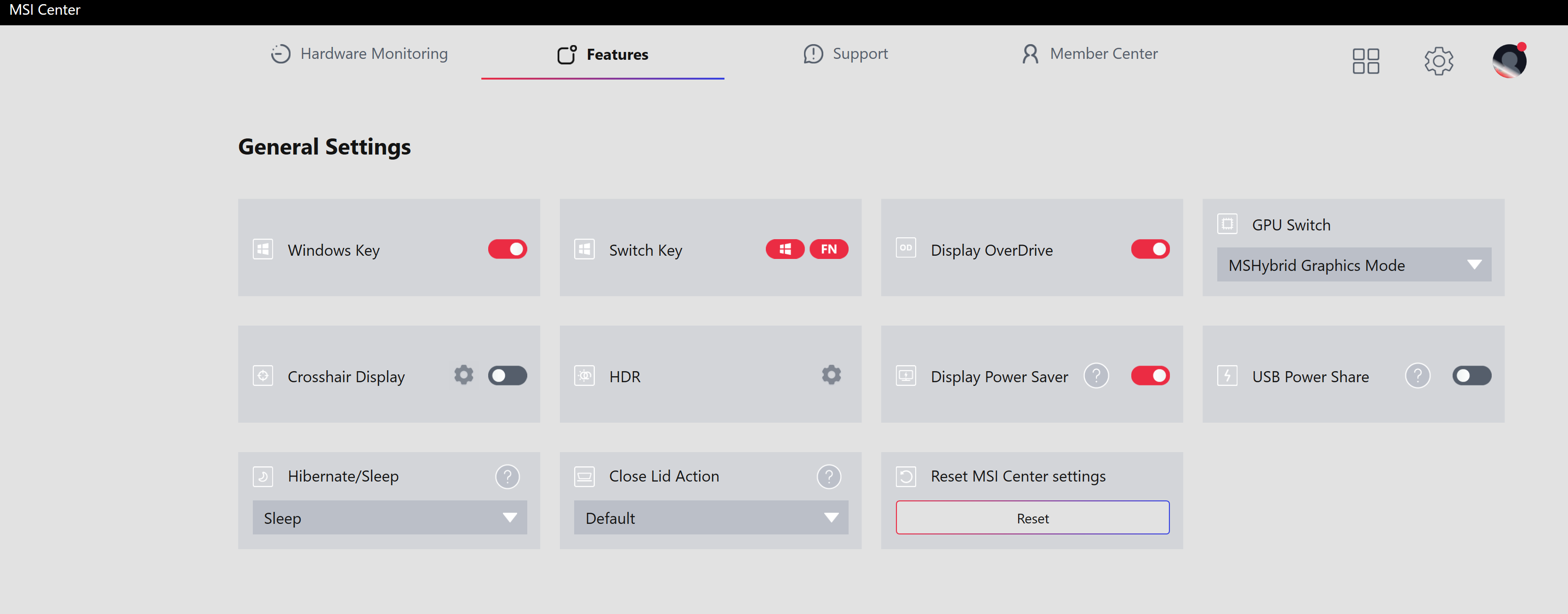The width and height of the screenshot is (1568, 614).
Task: Show Display Power Saver help
Action: (x=1095, y=376)
